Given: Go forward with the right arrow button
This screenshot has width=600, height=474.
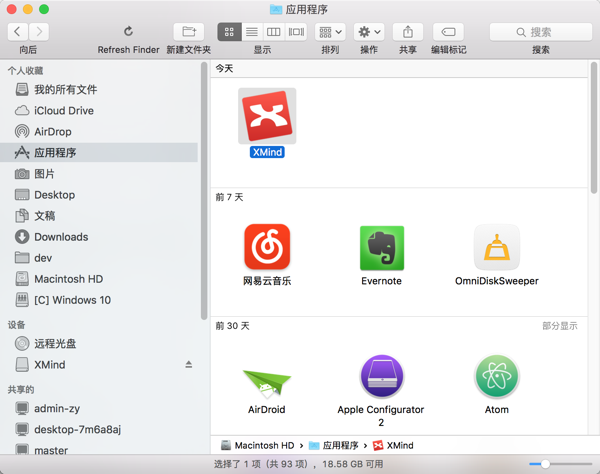Looking at the screenshot, I should (39, 31).
